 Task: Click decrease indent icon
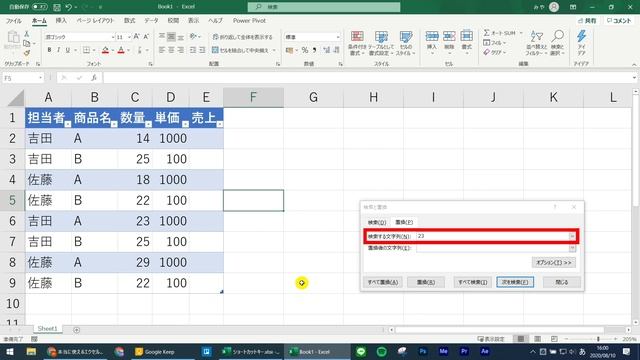[193, 50]
